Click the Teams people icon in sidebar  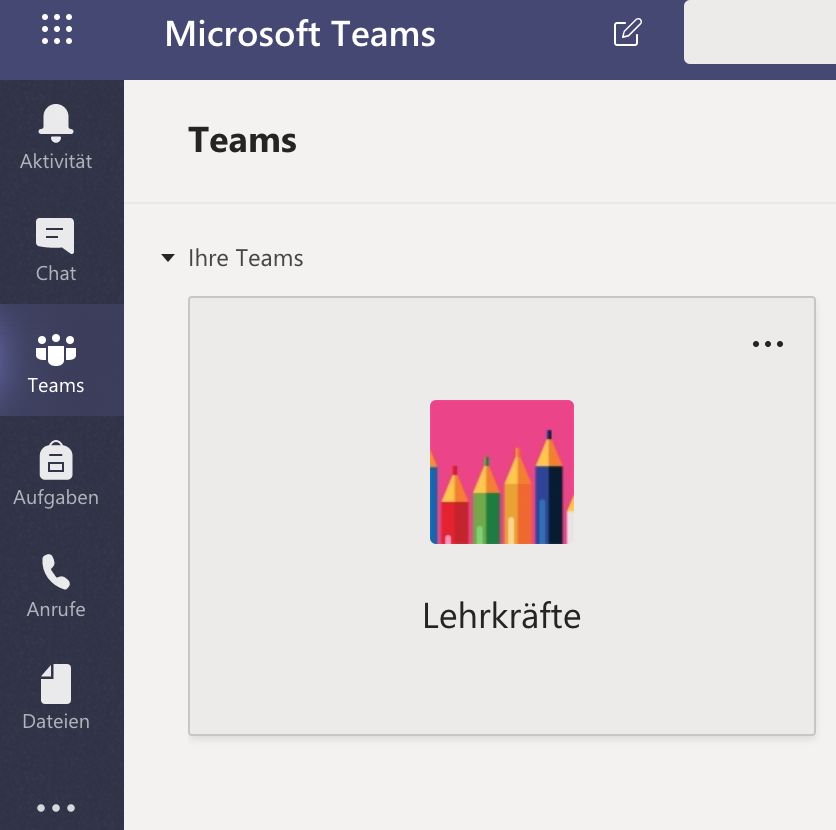coord(56,348)
